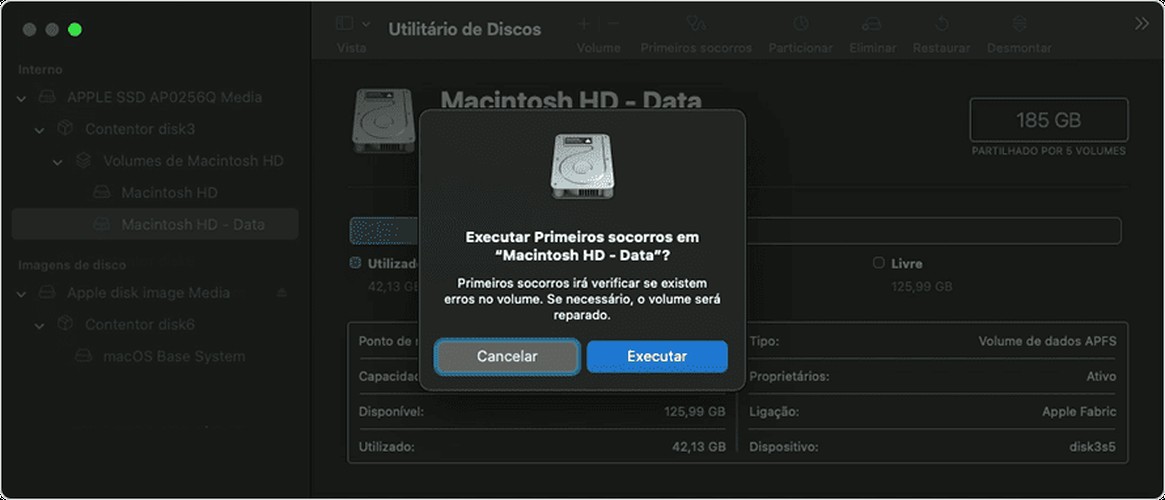Eject Apple disk image Media
Image resolution: width=1165 pixels, height=500 pixels.
coord(282,293)
